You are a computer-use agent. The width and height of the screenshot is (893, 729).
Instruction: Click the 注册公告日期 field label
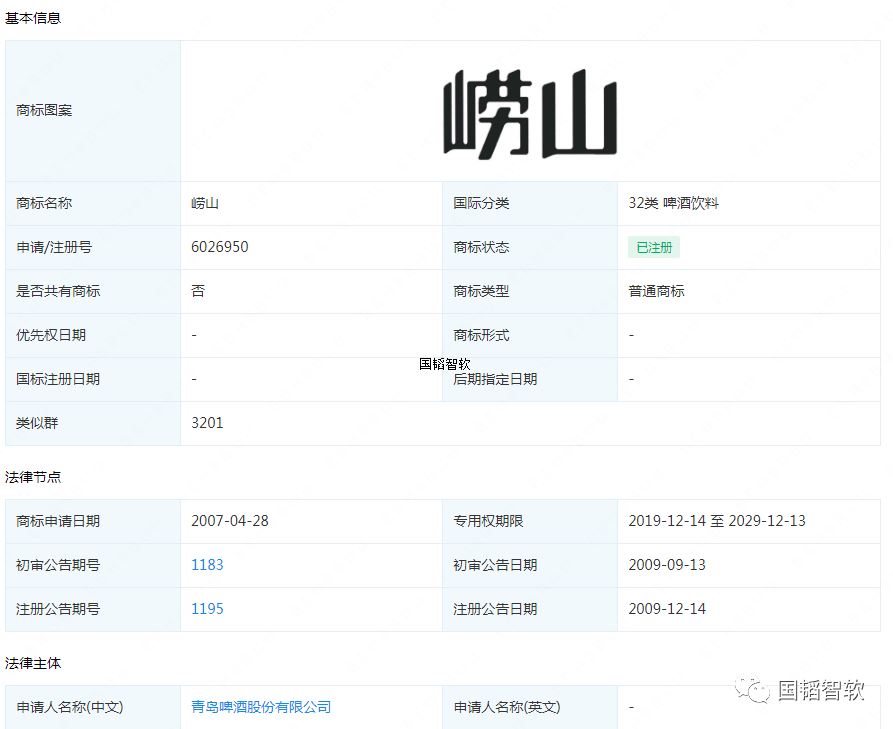pos(495,609)
